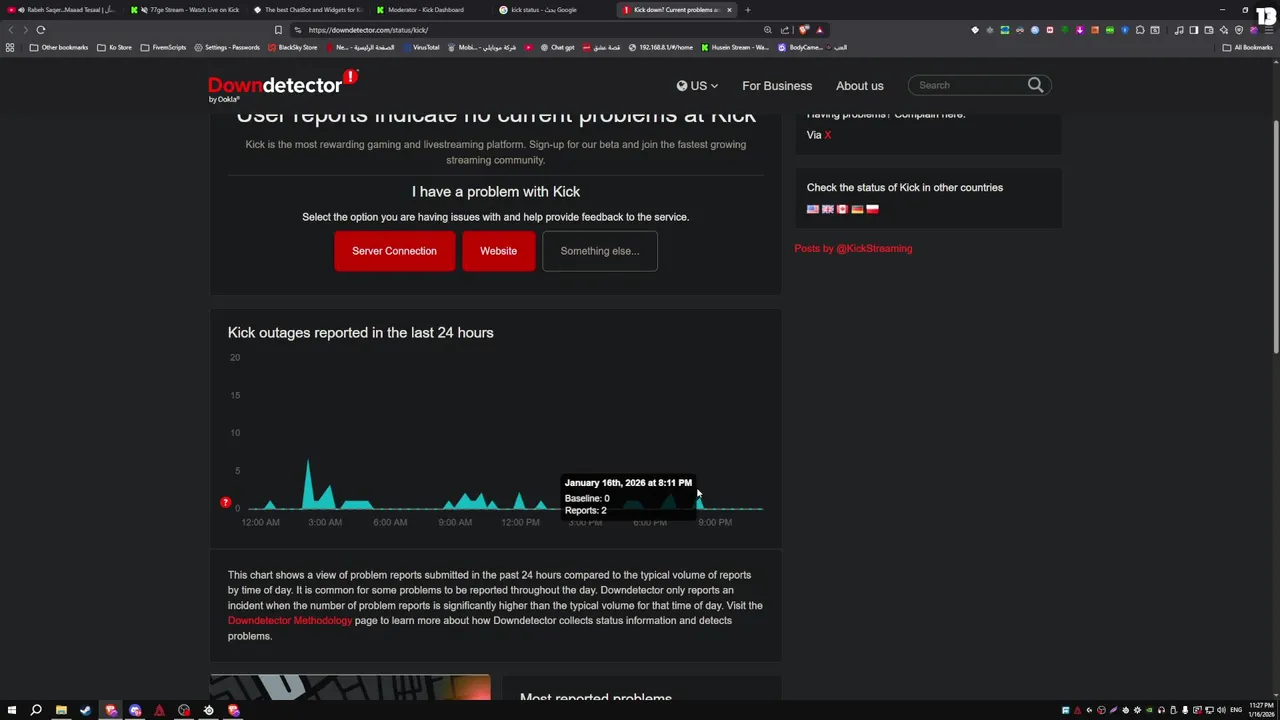
Task: Open a new browser tab
Action: (x=747, y=10)
